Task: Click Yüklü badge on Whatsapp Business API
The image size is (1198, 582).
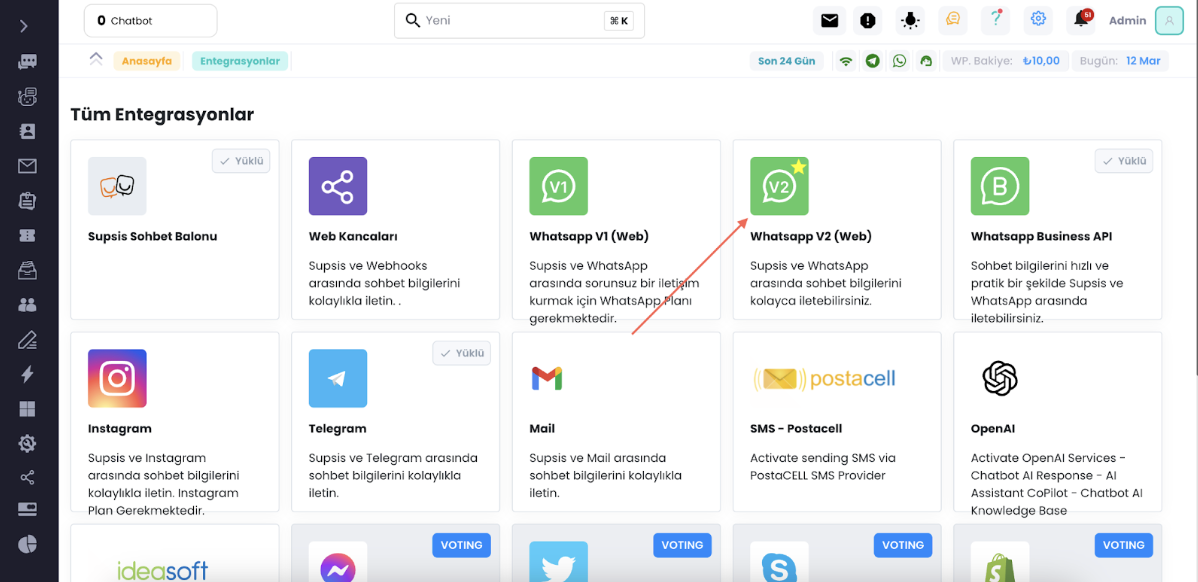Action: pos(1124,161)
